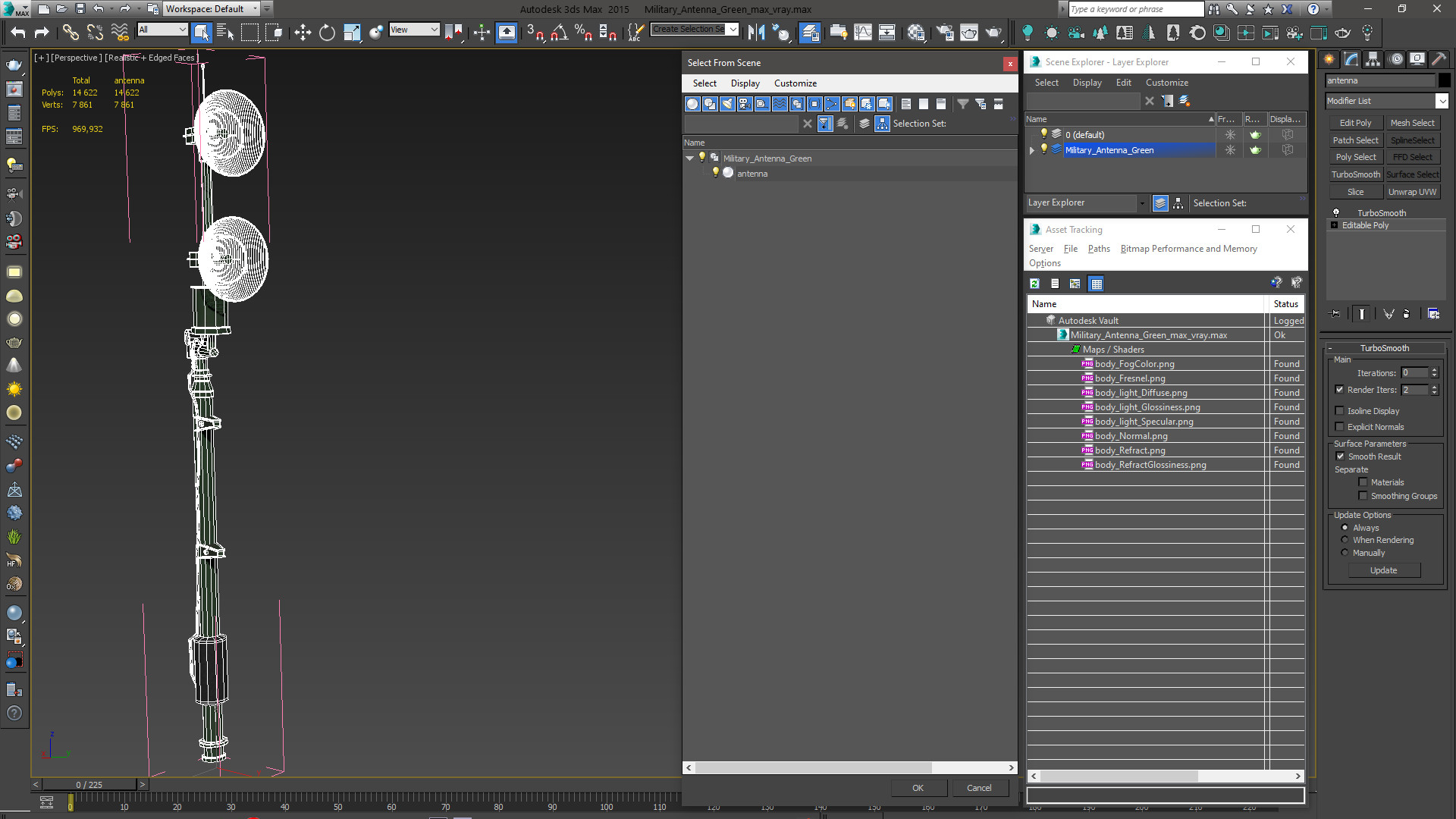Click the time slider showing 0 / 225
The width and height of the screenshot is (1456, 819).
89,785
